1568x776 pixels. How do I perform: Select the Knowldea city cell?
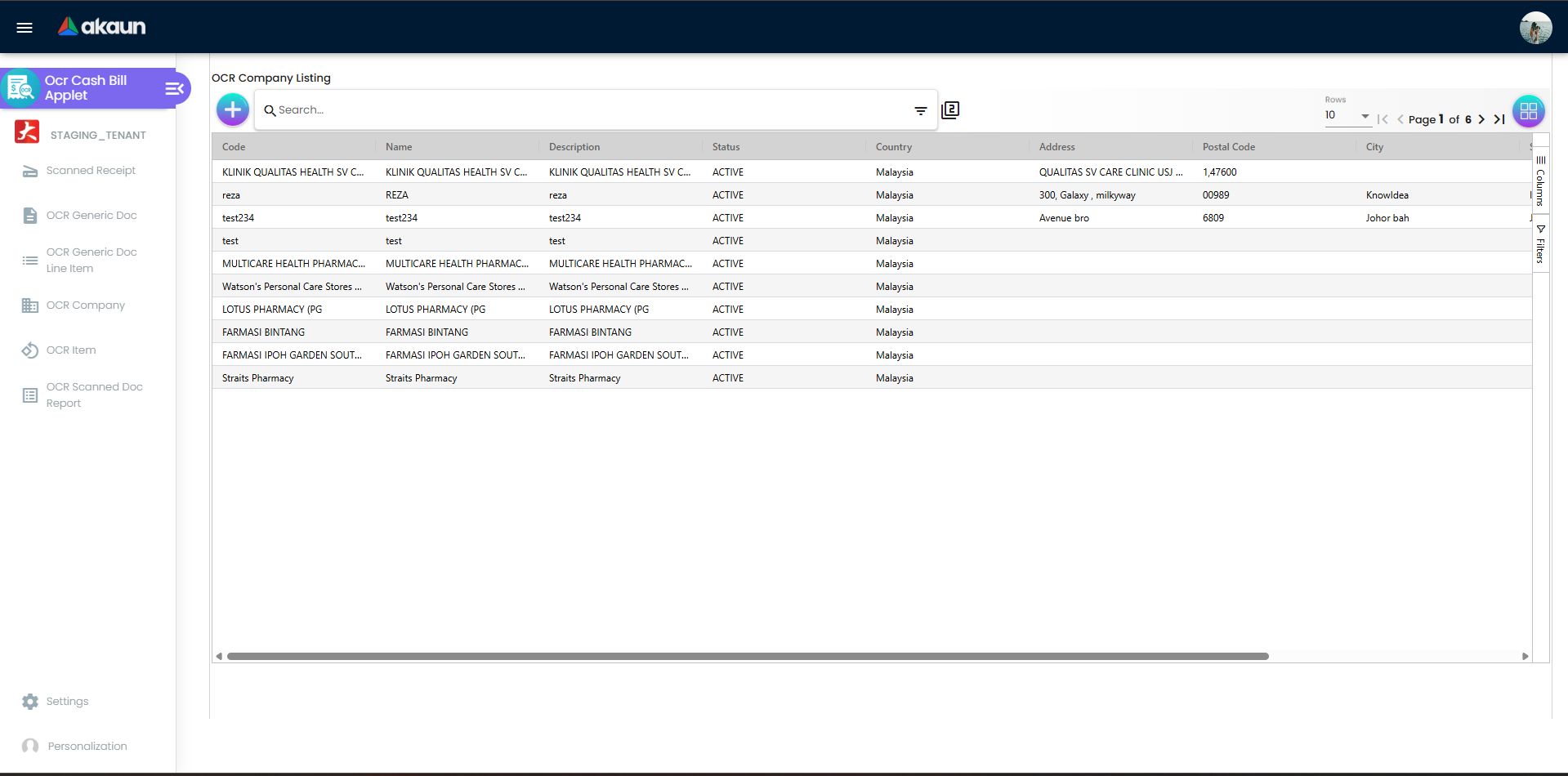click(x=1438, y=195)
